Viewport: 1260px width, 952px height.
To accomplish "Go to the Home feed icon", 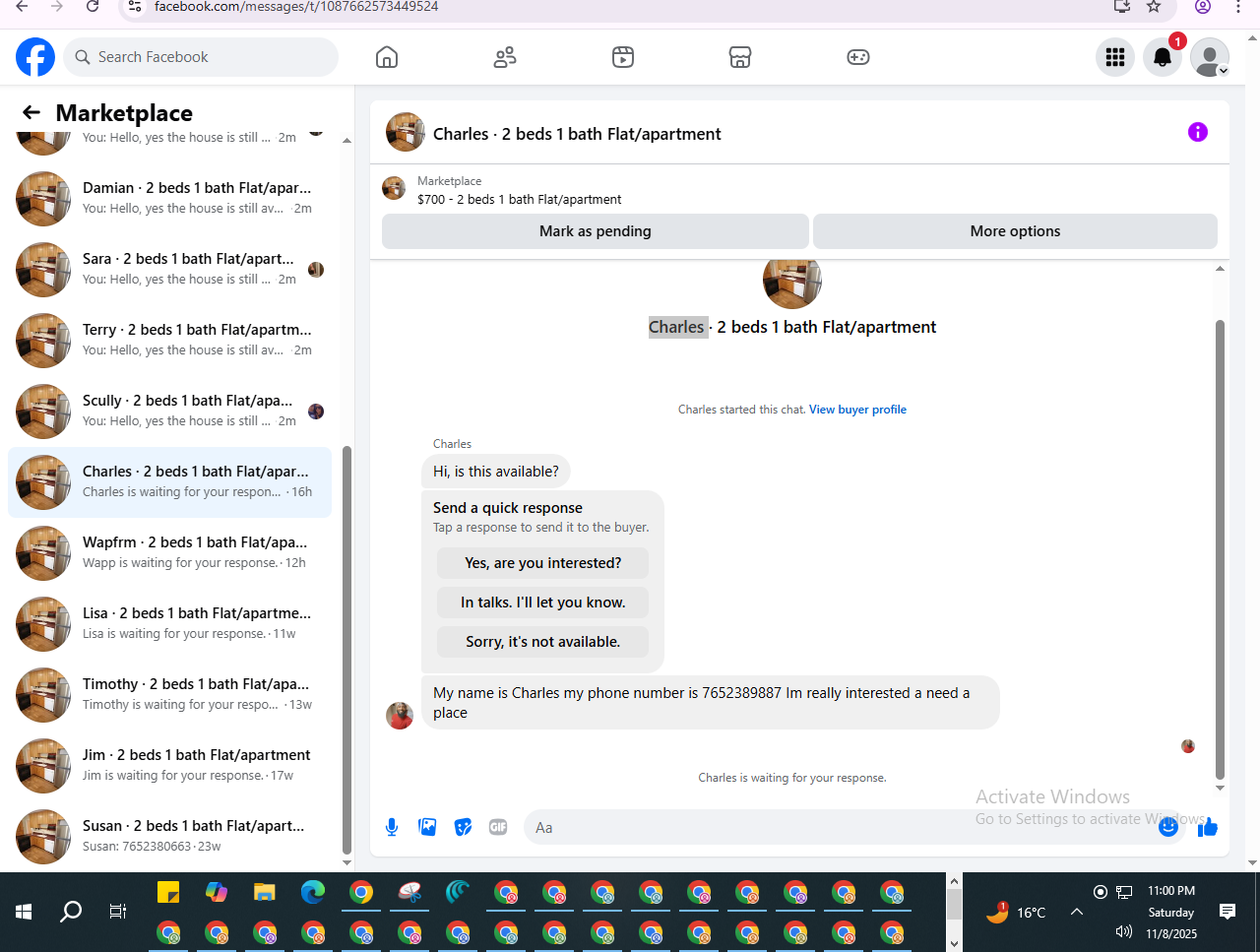I will 387,57.
